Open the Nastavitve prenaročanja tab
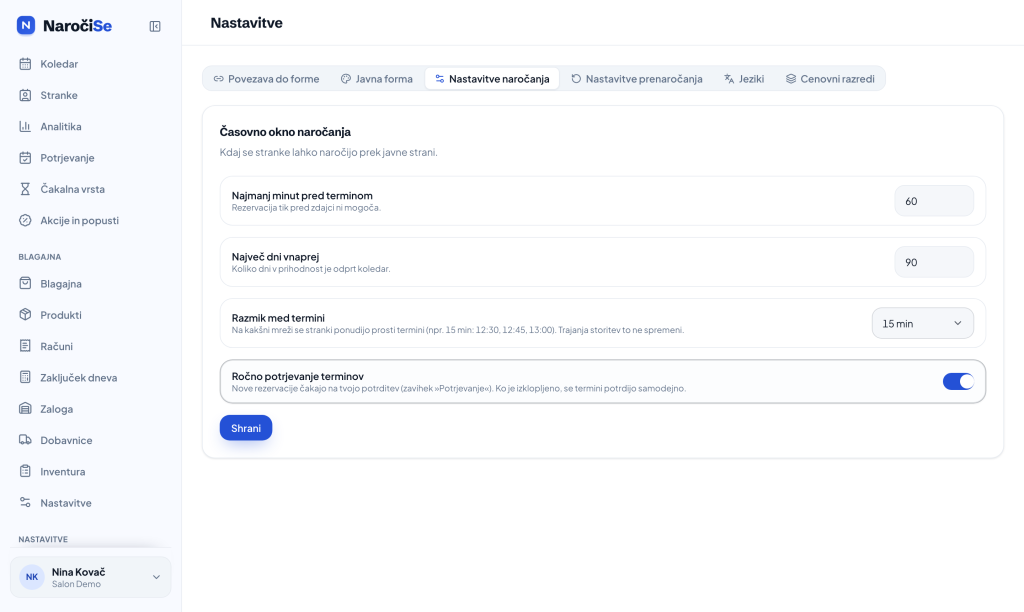This screenshot has width=1024, height=612. [x=637, y=78]
